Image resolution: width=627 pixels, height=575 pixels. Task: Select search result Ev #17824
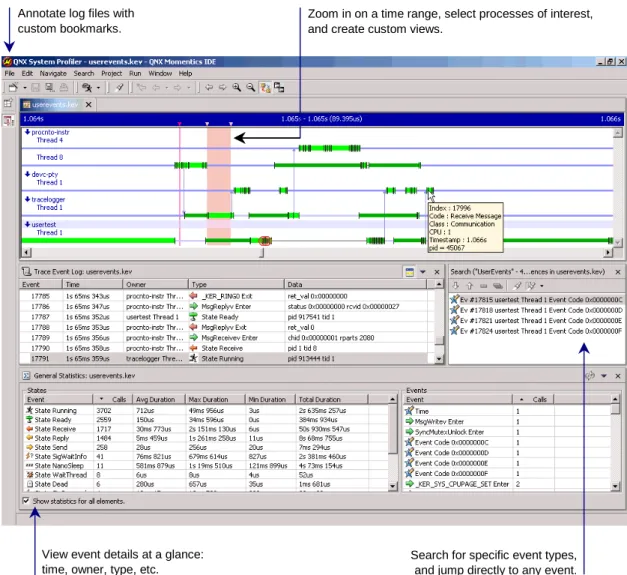[536, 331]
